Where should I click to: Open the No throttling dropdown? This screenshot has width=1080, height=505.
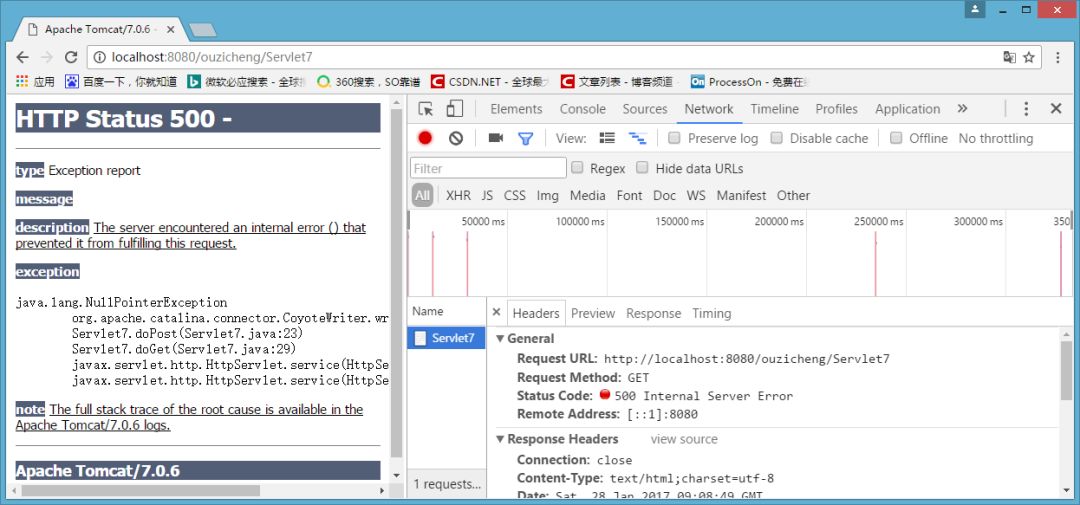[x=995, y=138]
